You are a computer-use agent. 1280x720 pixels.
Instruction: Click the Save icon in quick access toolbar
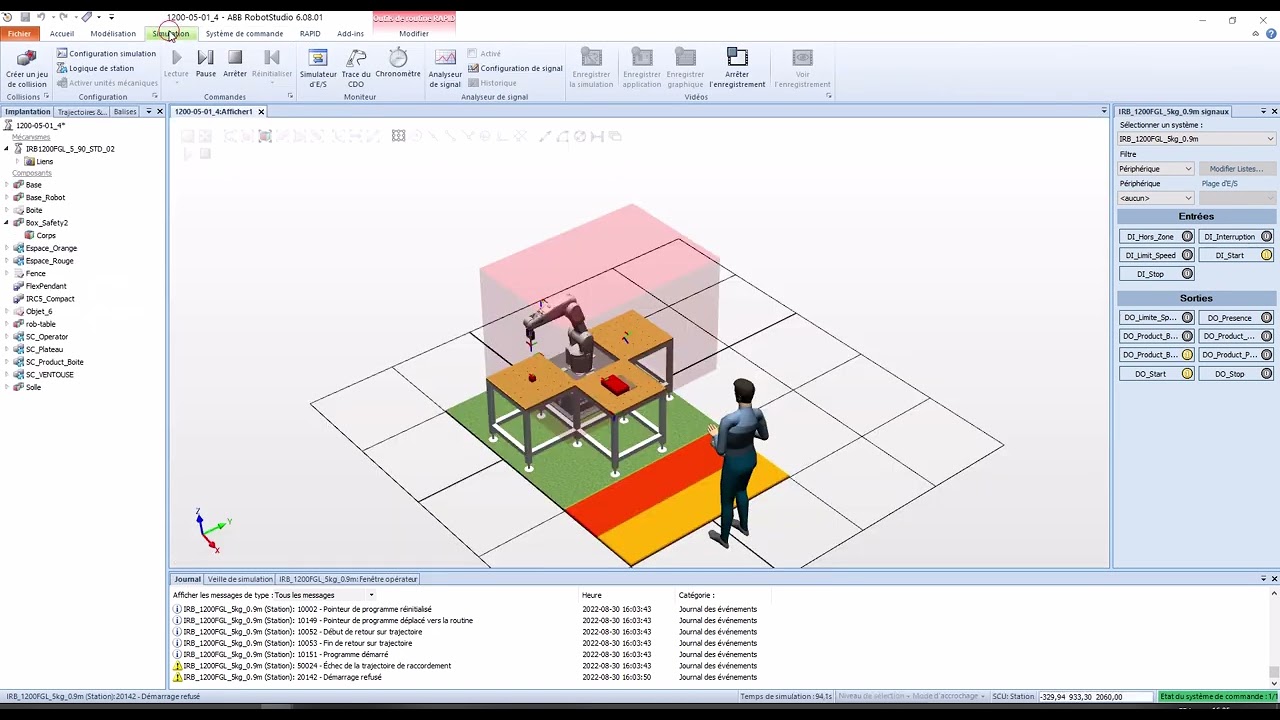[x=25, y=17]
